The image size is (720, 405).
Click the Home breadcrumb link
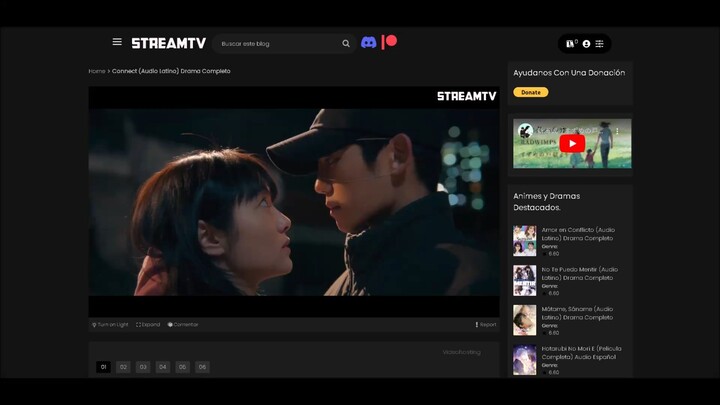pos(97,71)
